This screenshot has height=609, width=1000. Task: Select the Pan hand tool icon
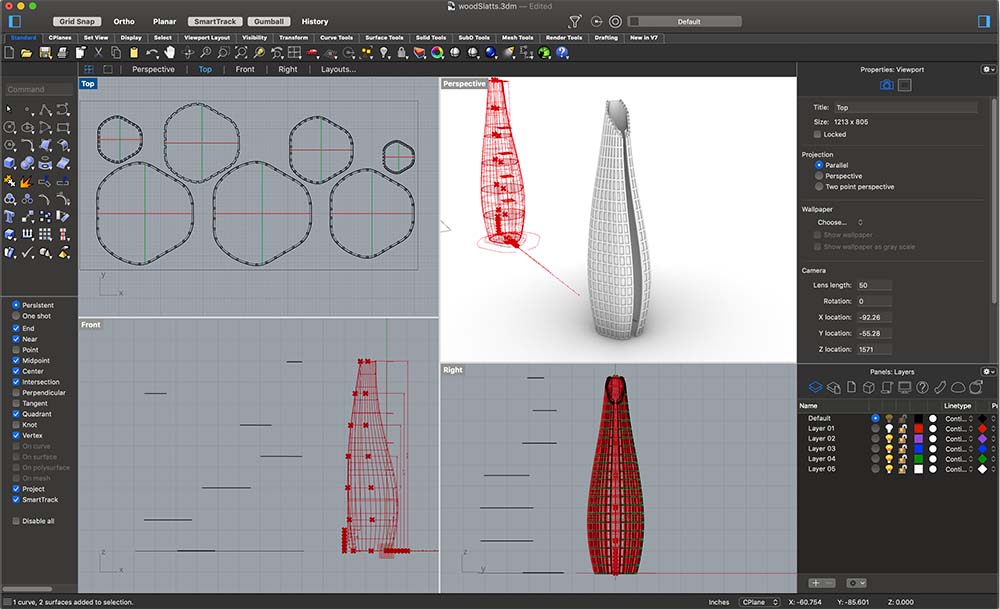click(169, 52)
